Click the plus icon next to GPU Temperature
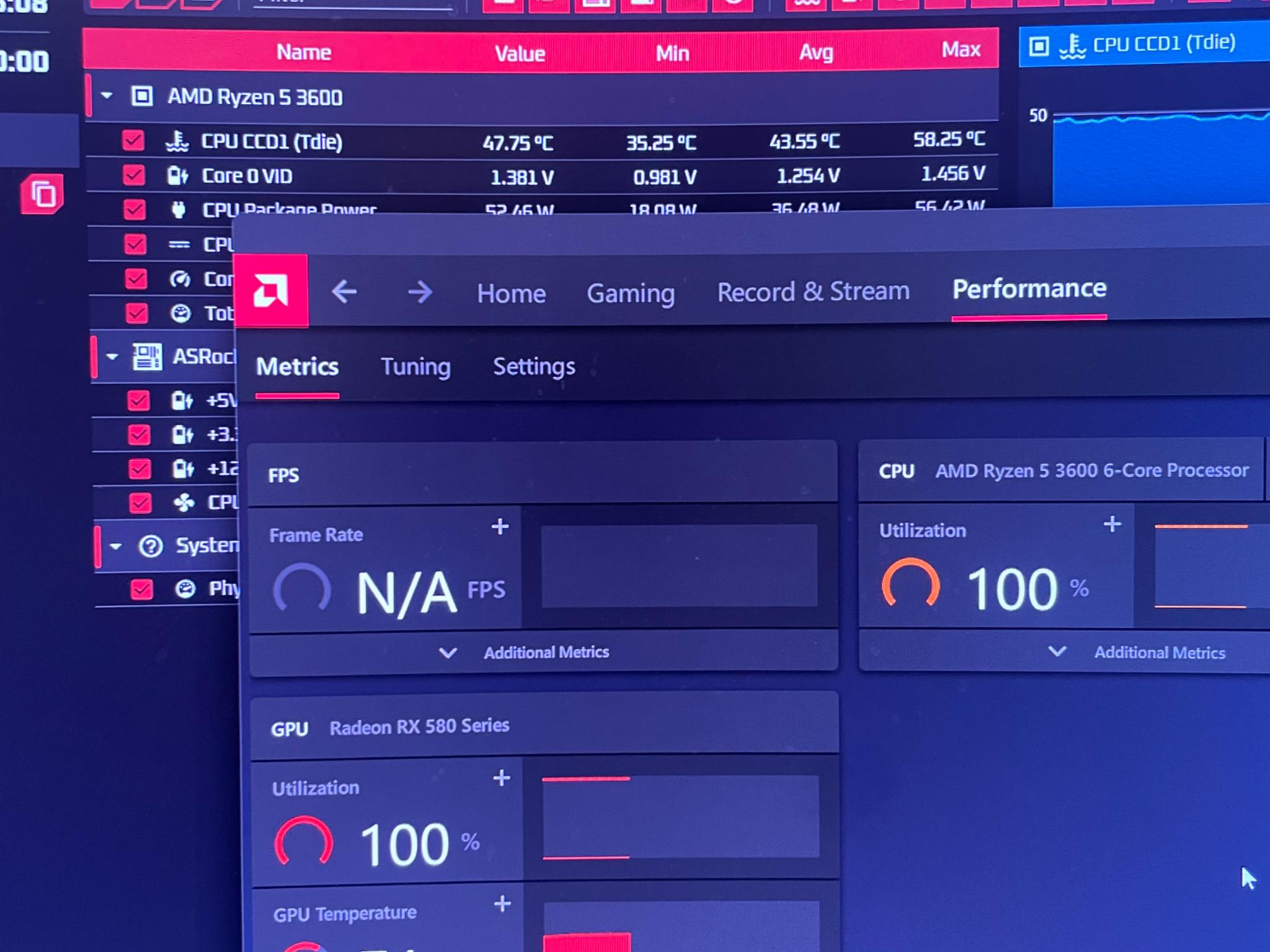This screenshot has height=952, width=1270. pyautogui.click(x=502, y=904)
